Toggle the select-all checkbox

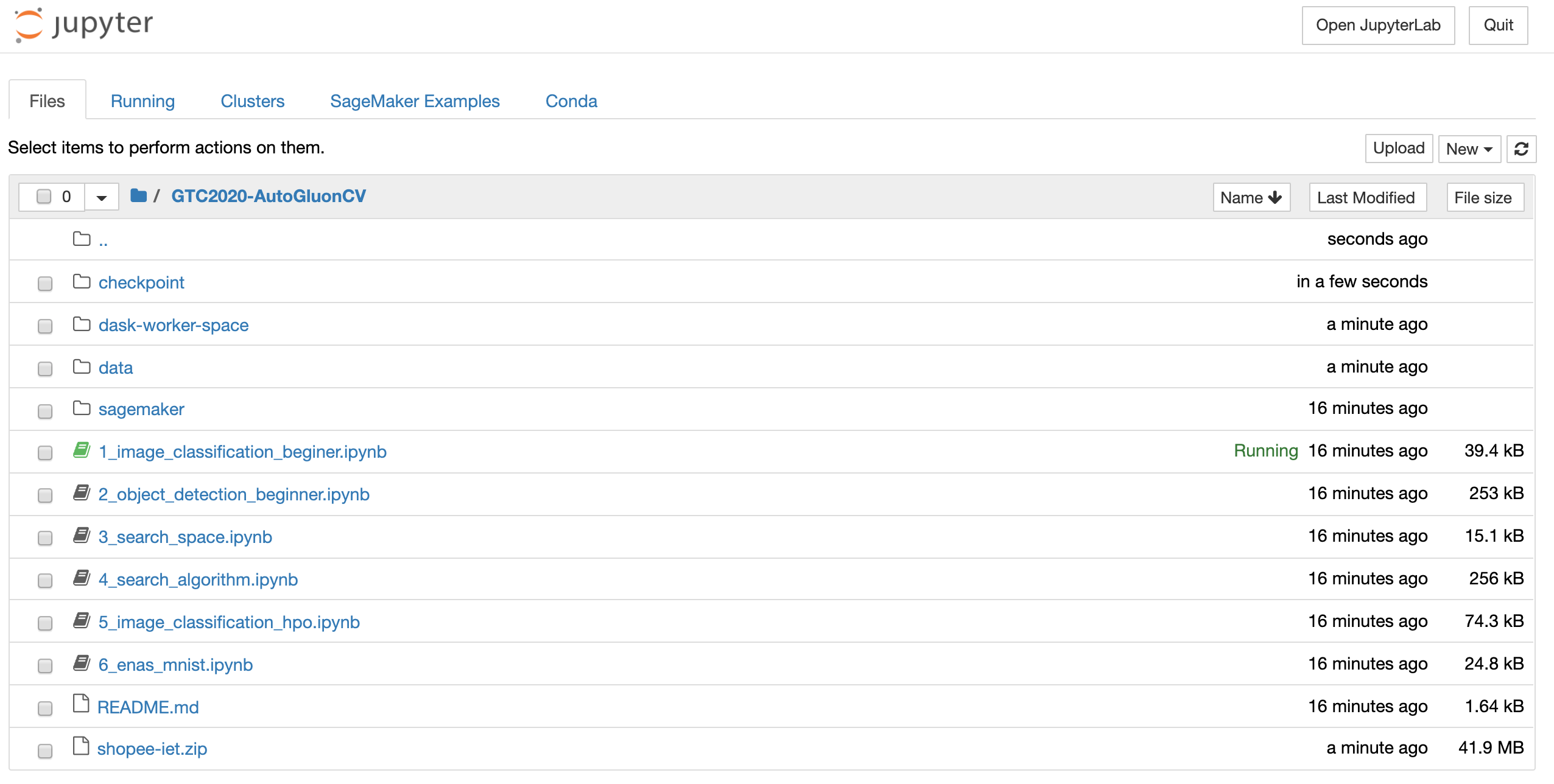click(44, 197)
